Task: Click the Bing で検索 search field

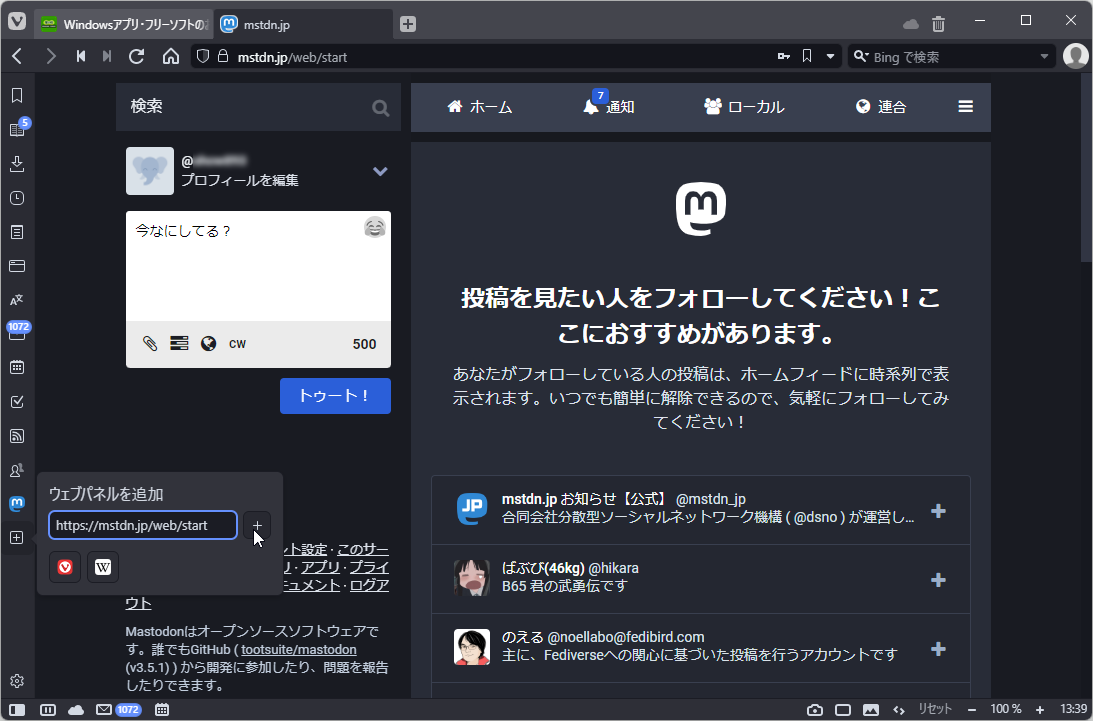Action: click(951, 57)
